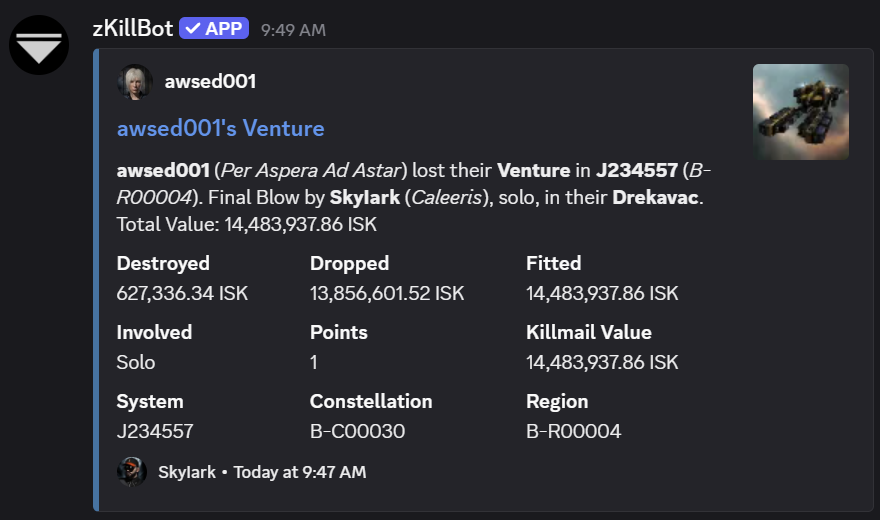Open the Venture ship thumbnail image

pos(800,112)
